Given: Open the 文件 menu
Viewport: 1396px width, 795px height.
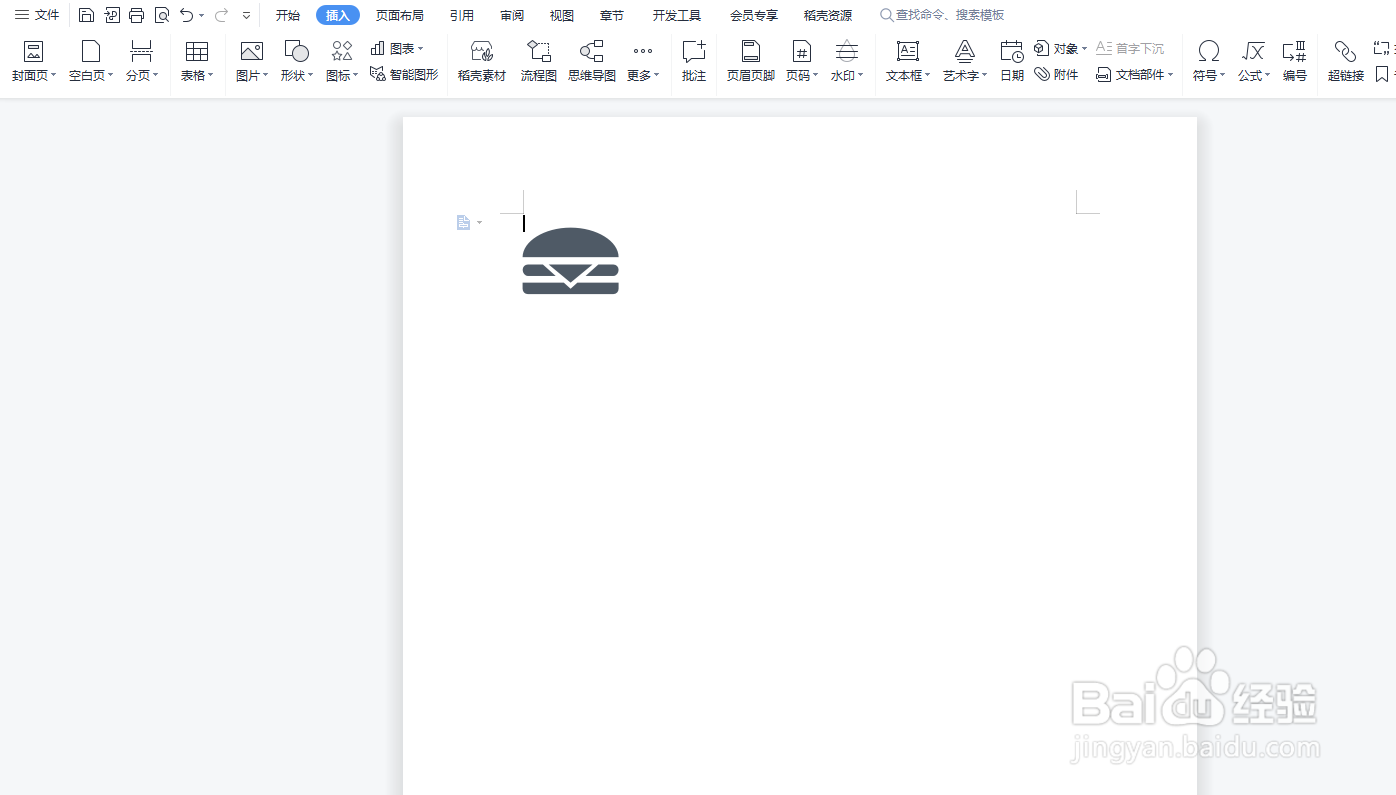Looking at the screenshot, I should [x=35, y=15].
